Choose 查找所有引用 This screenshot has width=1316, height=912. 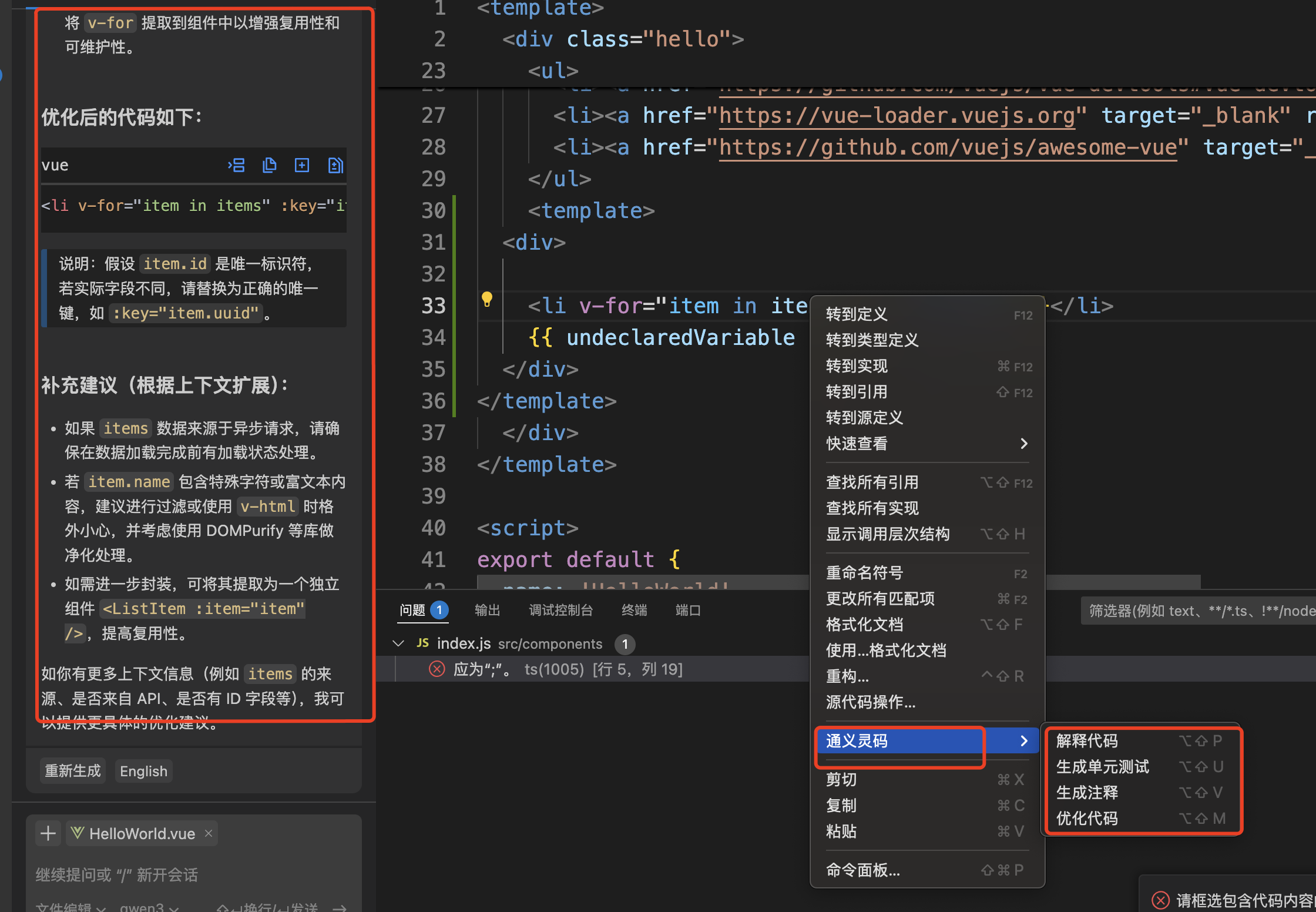[927, 482]
